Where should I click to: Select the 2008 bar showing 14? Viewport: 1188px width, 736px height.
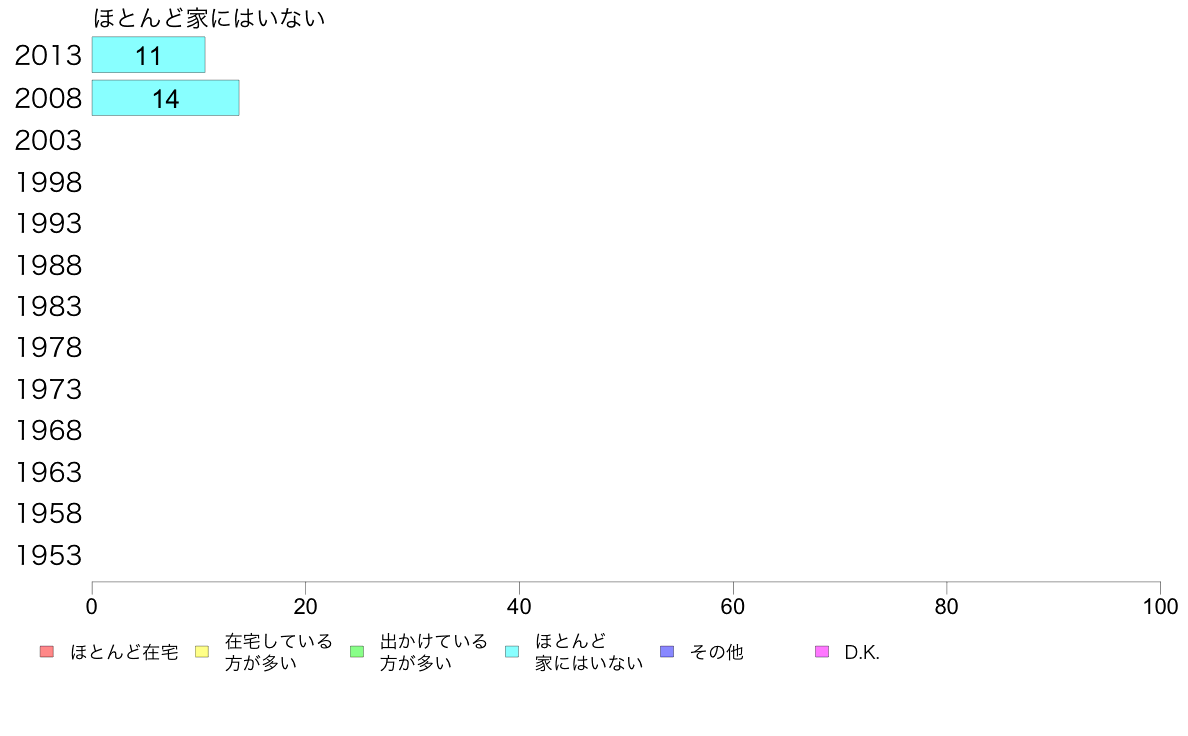165,98
